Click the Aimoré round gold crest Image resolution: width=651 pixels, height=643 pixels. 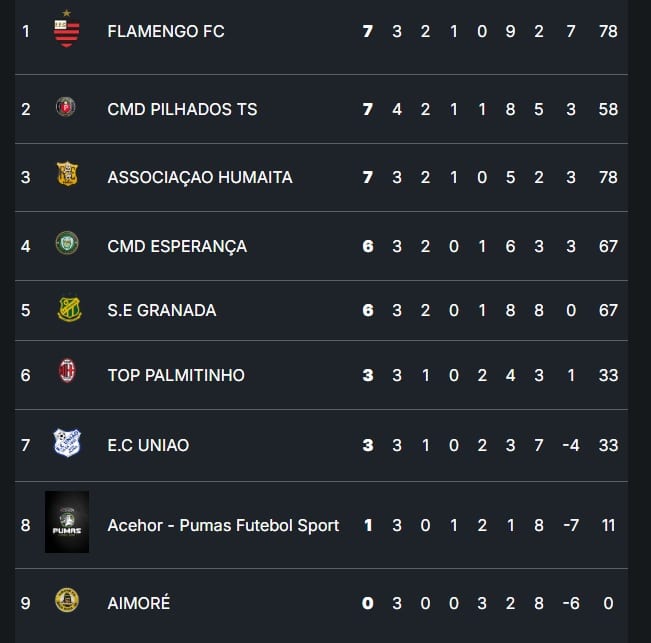click(x=67, y=600)
